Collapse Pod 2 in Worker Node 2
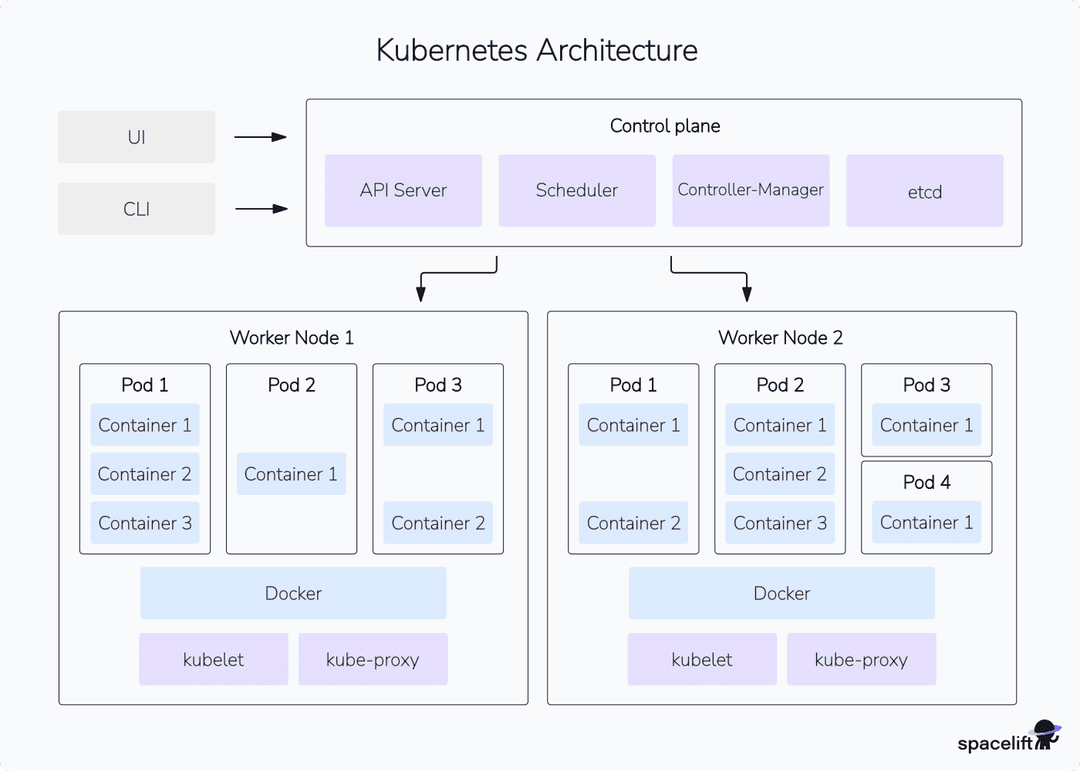The width and height of the screenshot is (1080, 771). pyautogui.click(x=779, y=385)
